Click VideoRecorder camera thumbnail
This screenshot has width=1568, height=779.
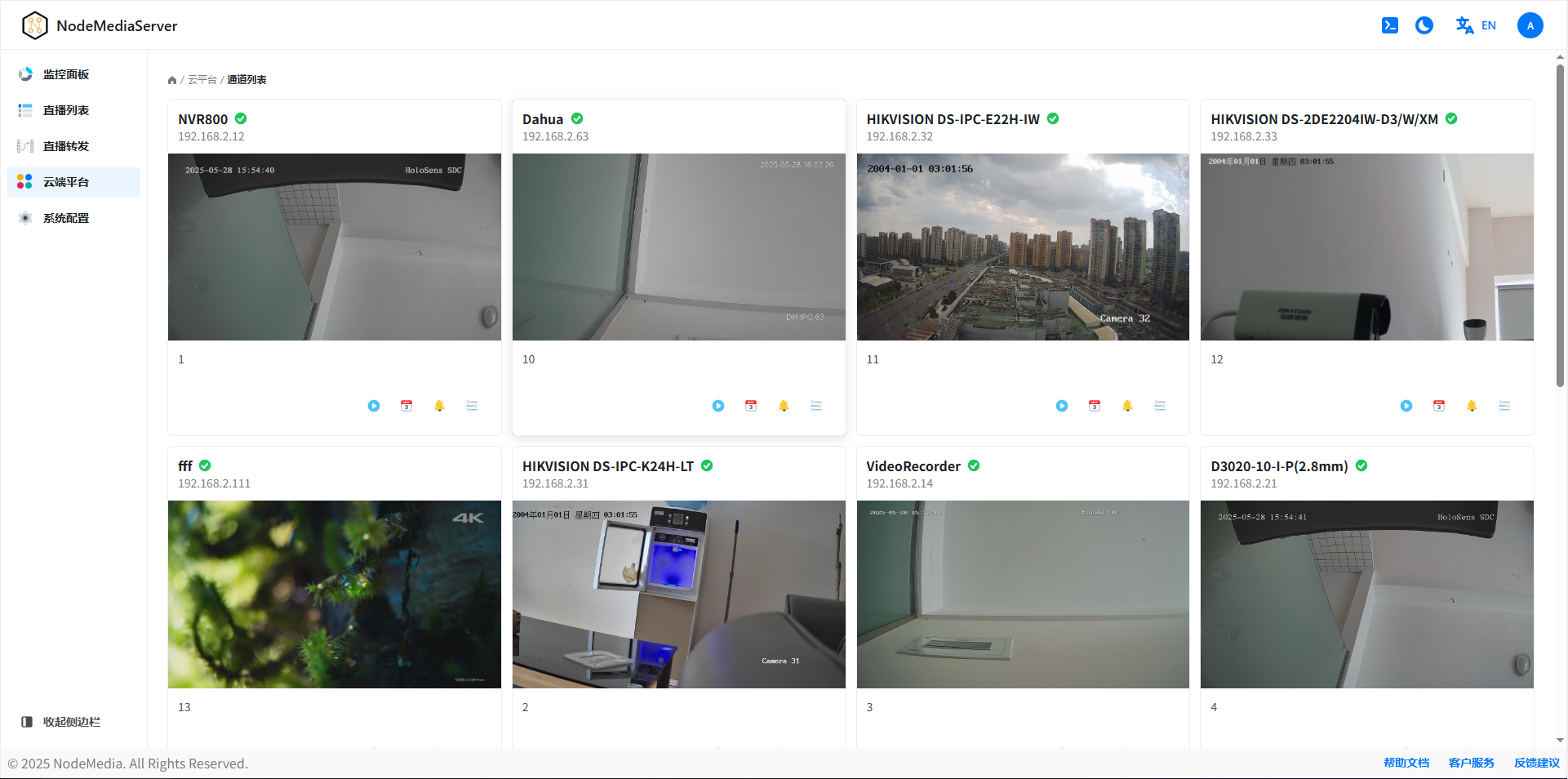click(x=1023, y=594)
